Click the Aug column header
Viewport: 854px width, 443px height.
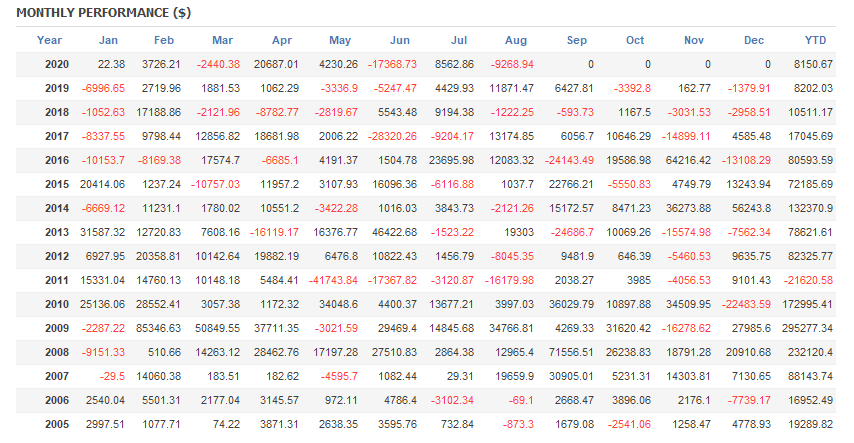[x=516, y=40]
